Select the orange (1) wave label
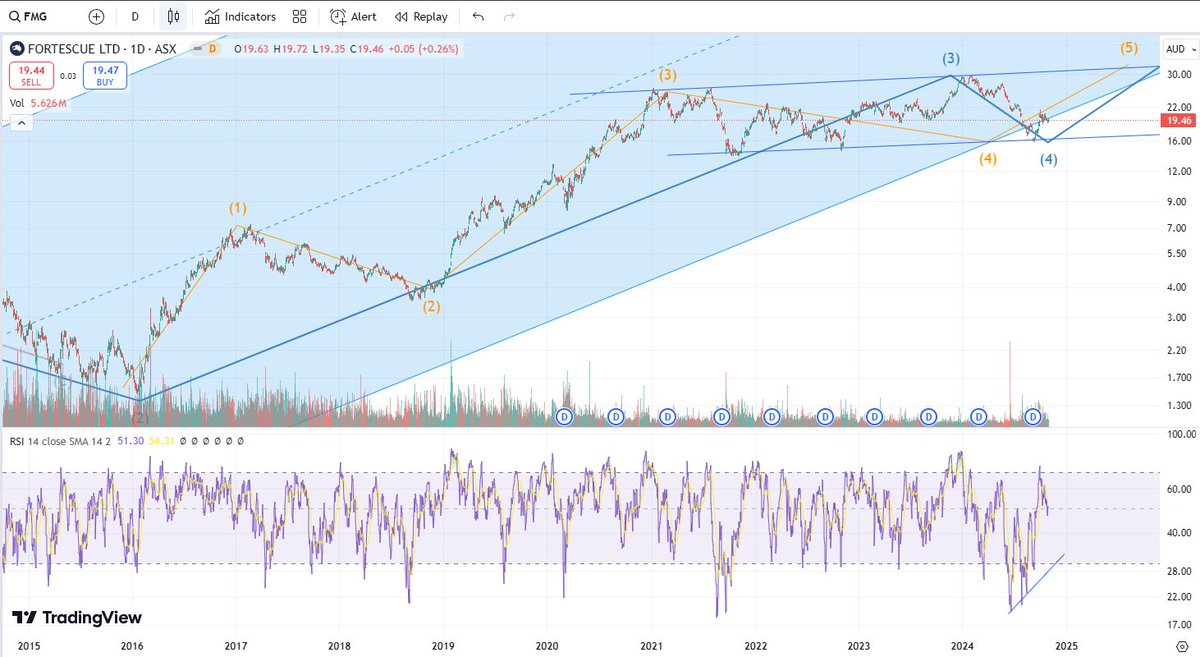 (x=237, y=208)
